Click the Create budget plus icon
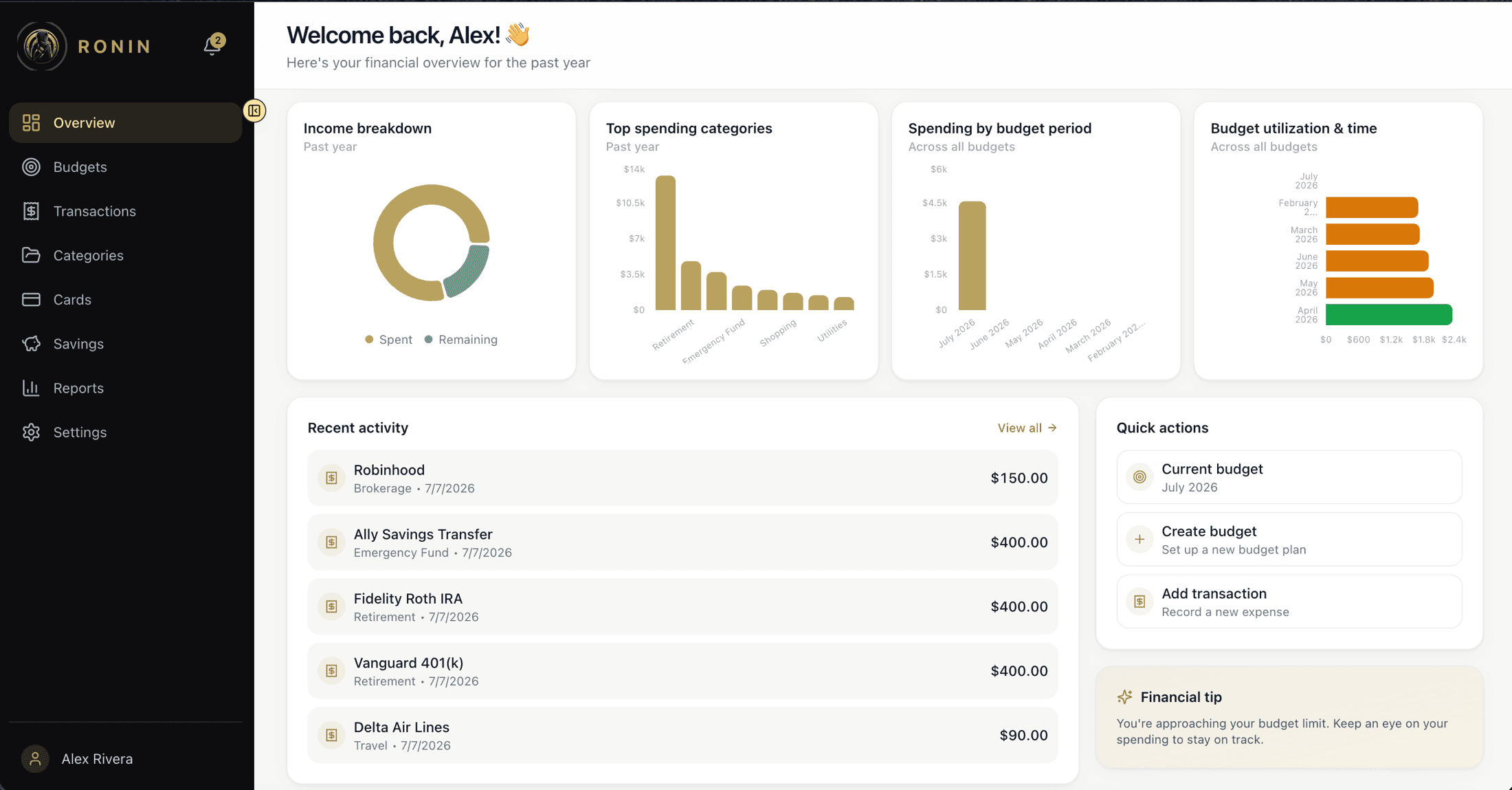The width and height of the screenshot is (1512, 790). (x=1139, y=539)
